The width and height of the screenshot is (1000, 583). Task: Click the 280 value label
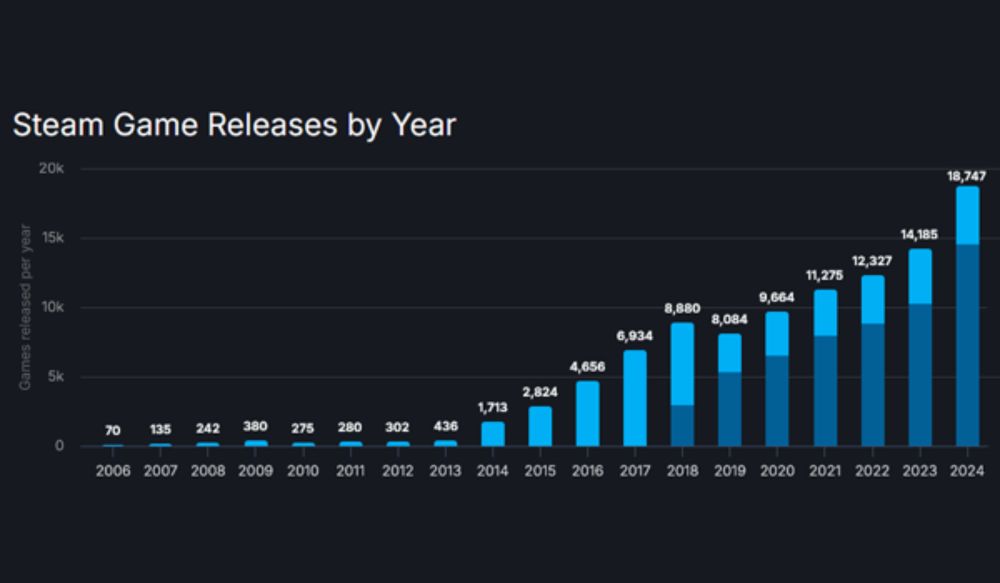pyautogui.click(x=350, y=427)
